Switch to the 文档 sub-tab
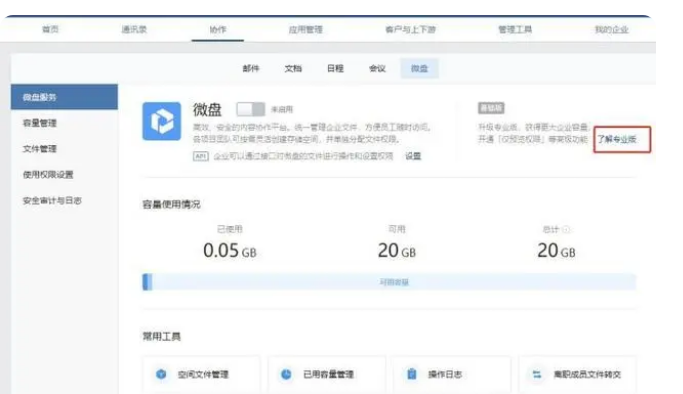Screen dimensions: 683x394 293,68
